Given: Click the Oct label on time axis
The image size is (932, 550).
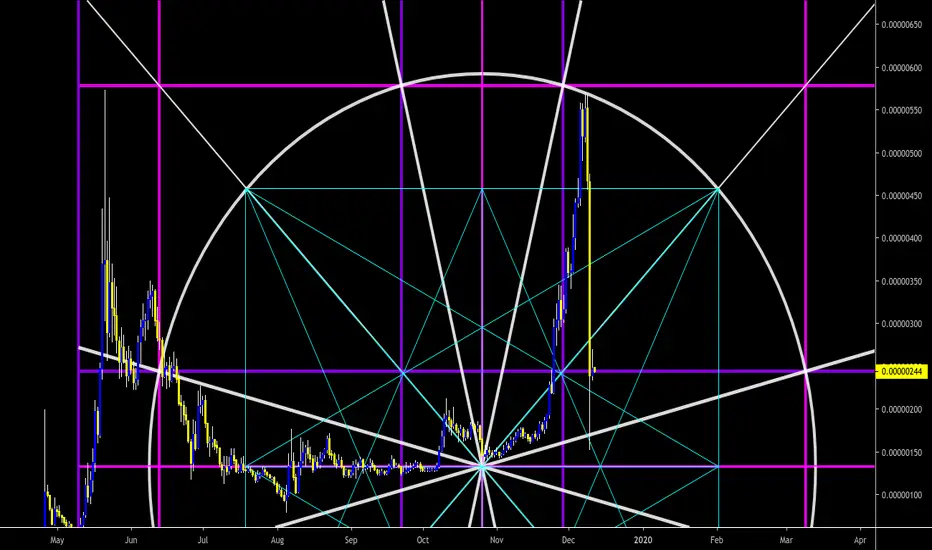Looking at the screenshot, I should tap(423, 540).
